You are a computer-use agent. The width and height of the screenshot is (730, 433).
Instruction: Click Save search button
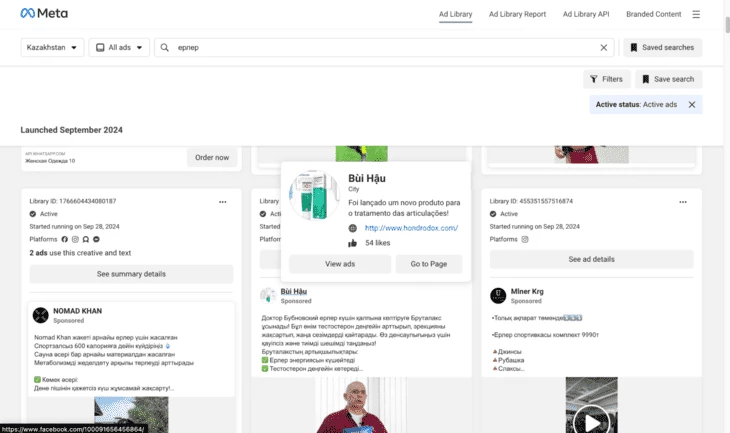pos(669,79)
